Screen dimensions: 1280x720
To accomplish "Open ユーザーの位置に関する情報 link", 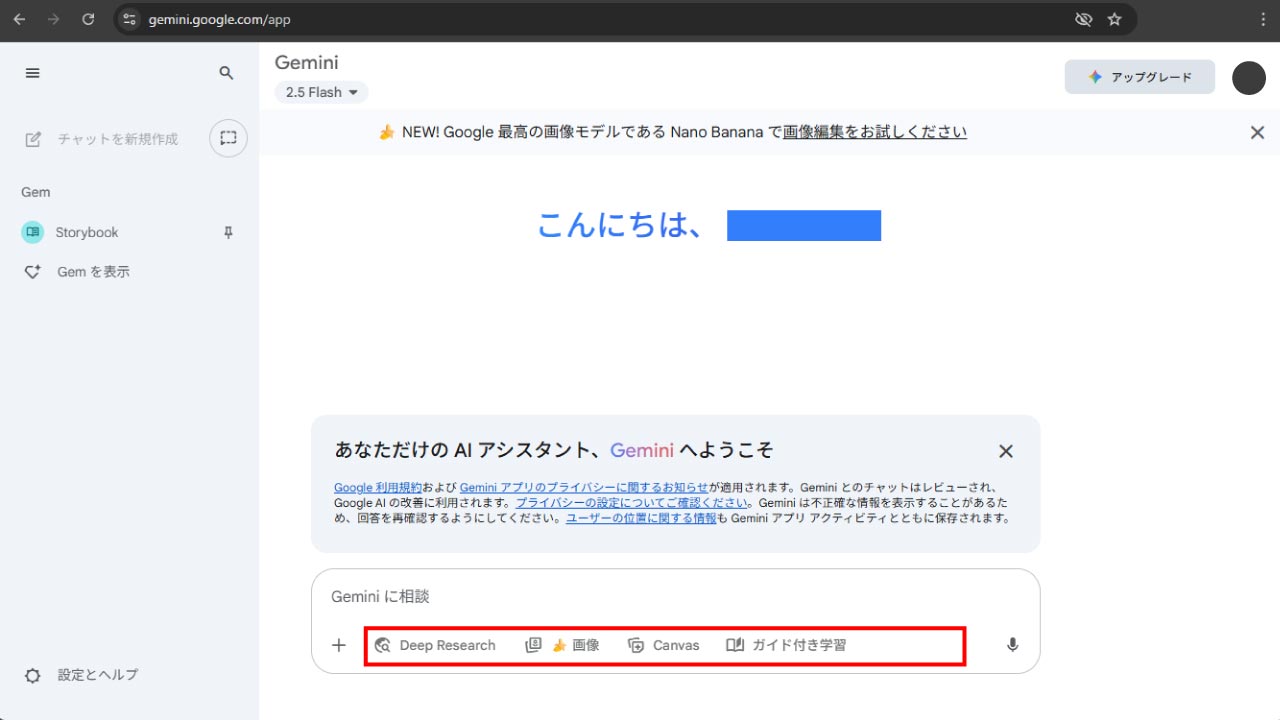I will pos(641,518).
